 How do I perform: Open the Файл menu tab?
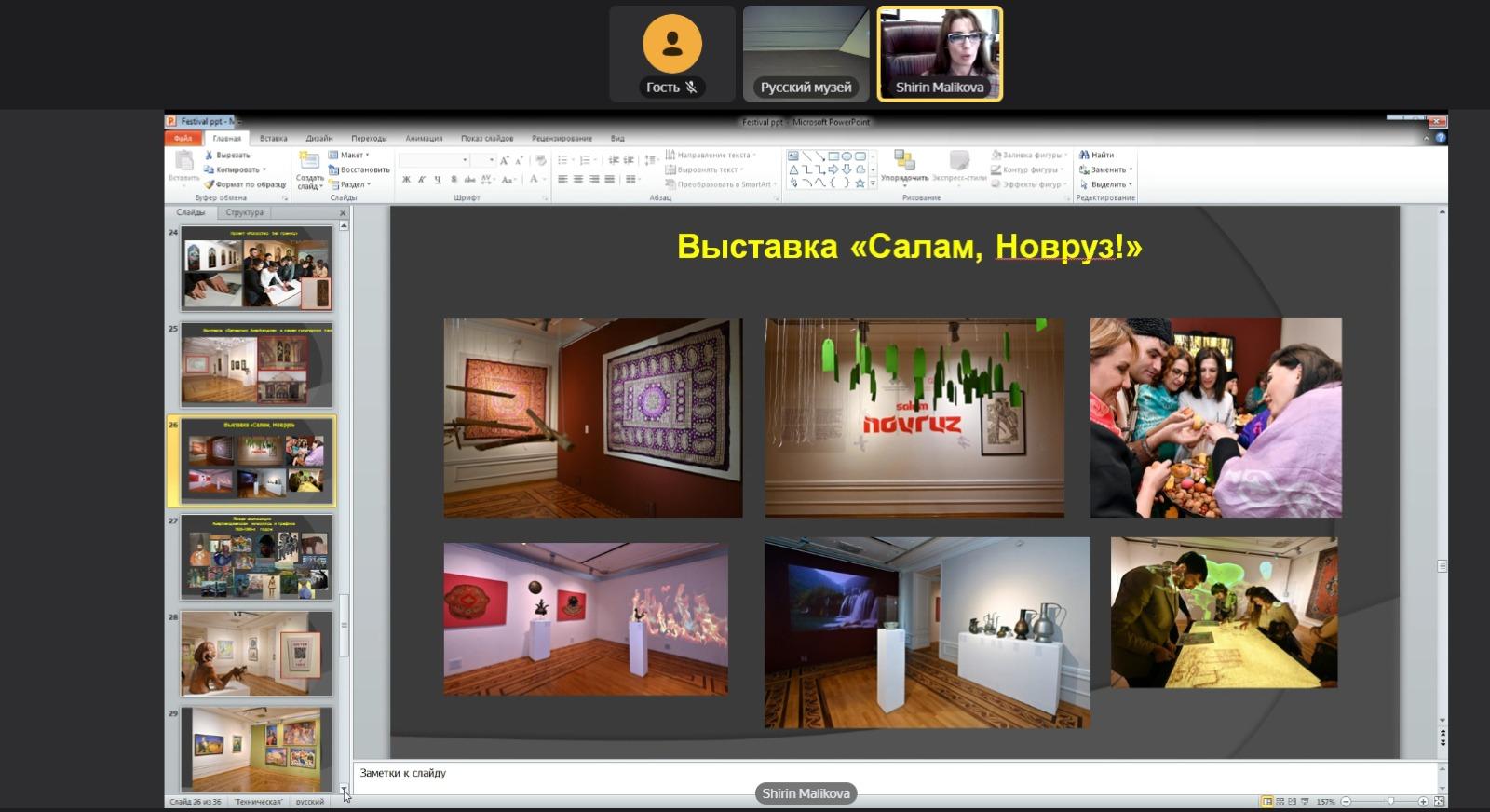point(183,138)
